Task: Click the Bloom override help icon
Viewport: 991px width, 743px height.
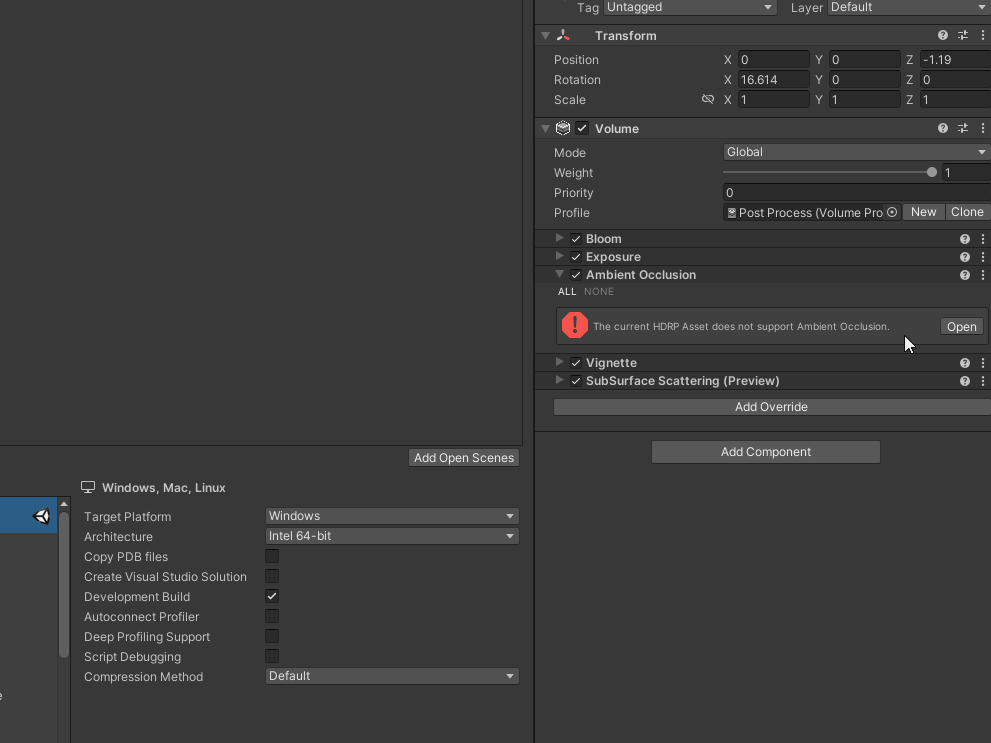Action: tap(965, 238)
